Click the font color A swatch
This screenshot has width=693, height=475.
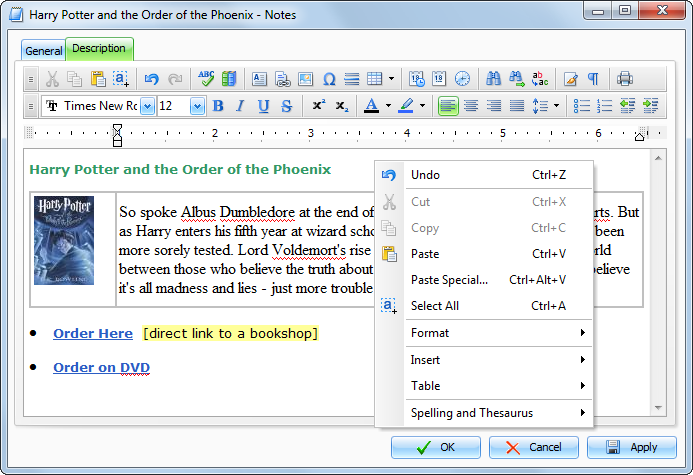click(x=372, y=106)
